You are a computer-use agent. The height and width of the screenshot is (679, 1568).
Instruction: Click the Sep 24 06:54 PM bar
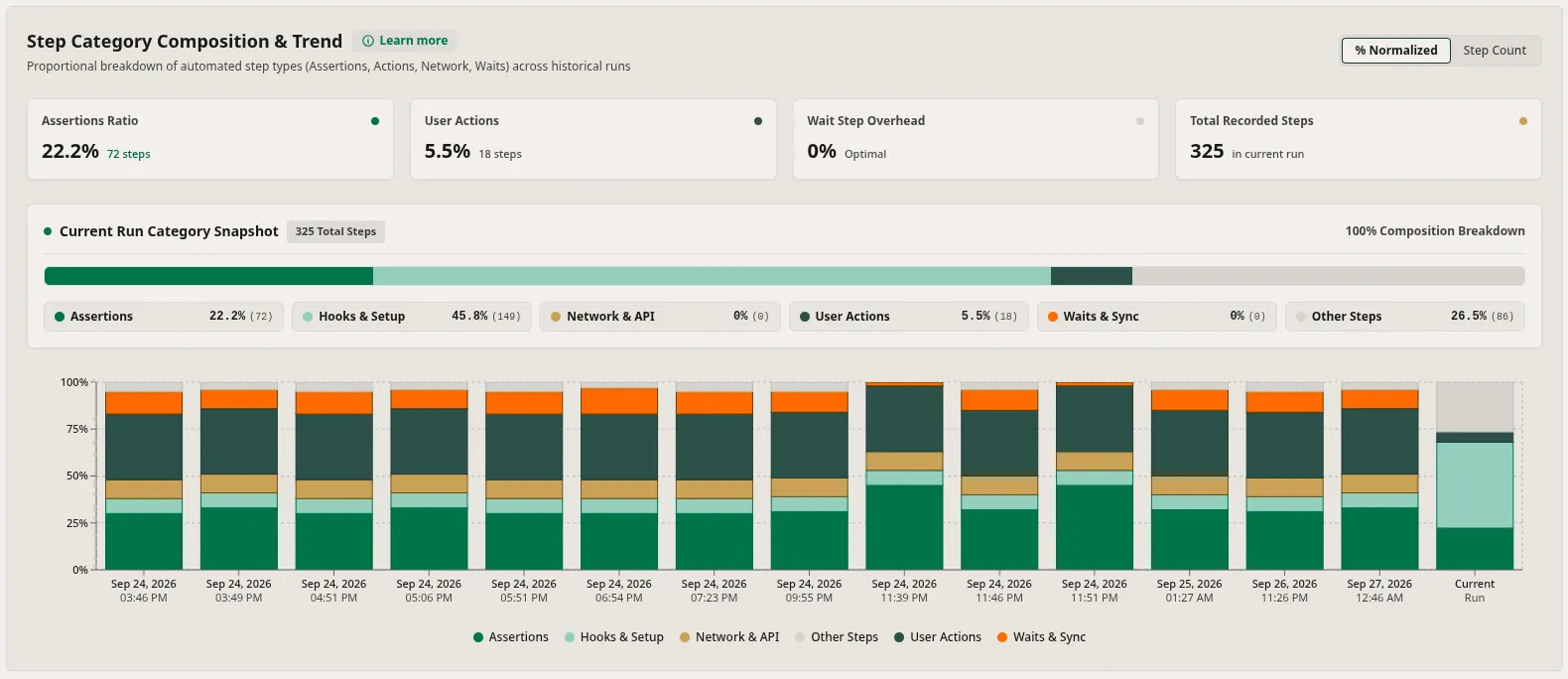(619, 478)
